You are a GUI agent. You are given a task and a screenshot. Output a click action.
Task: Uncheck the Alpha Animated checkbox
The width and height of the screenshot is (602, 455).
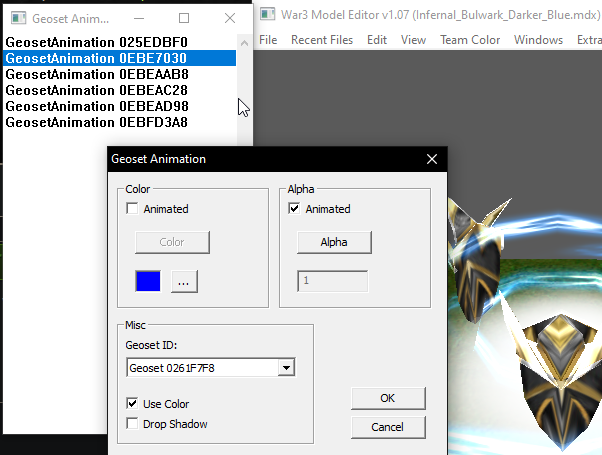[294, 209]
